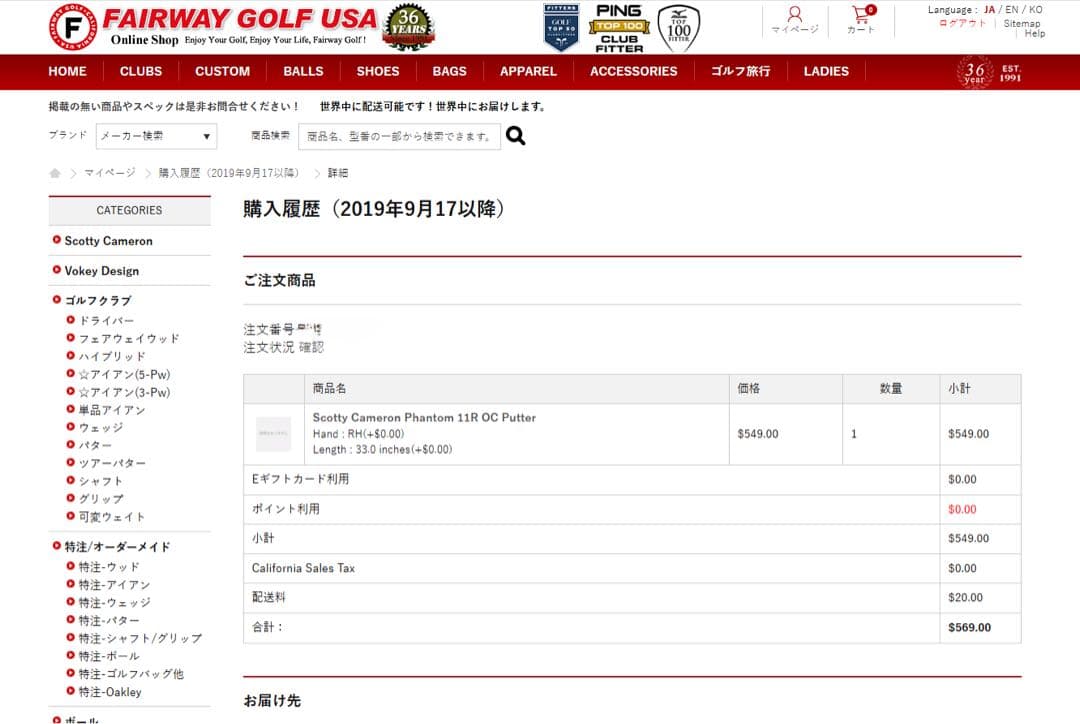1080x724 pixels.
Task: Select the 特注-アイアン subcategory
Action: pos(114,585)
